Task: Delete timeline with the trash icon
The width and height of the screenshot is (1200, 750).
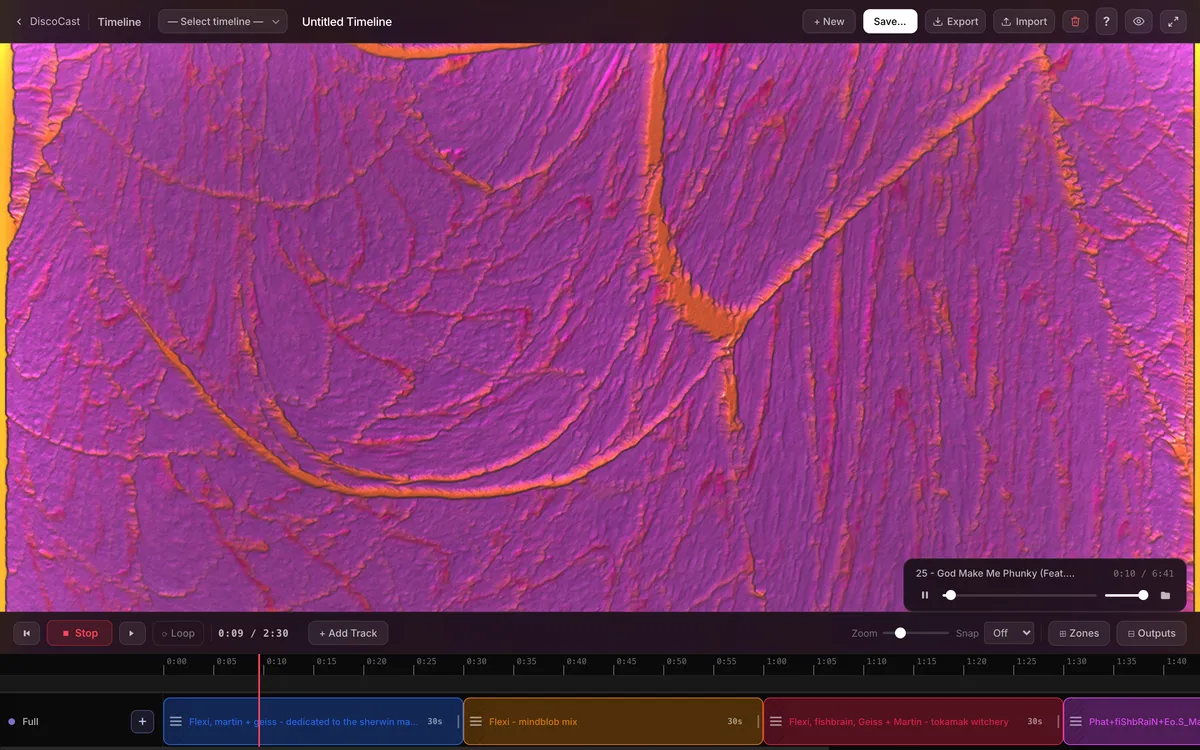Action: (x=1075, y=21)
